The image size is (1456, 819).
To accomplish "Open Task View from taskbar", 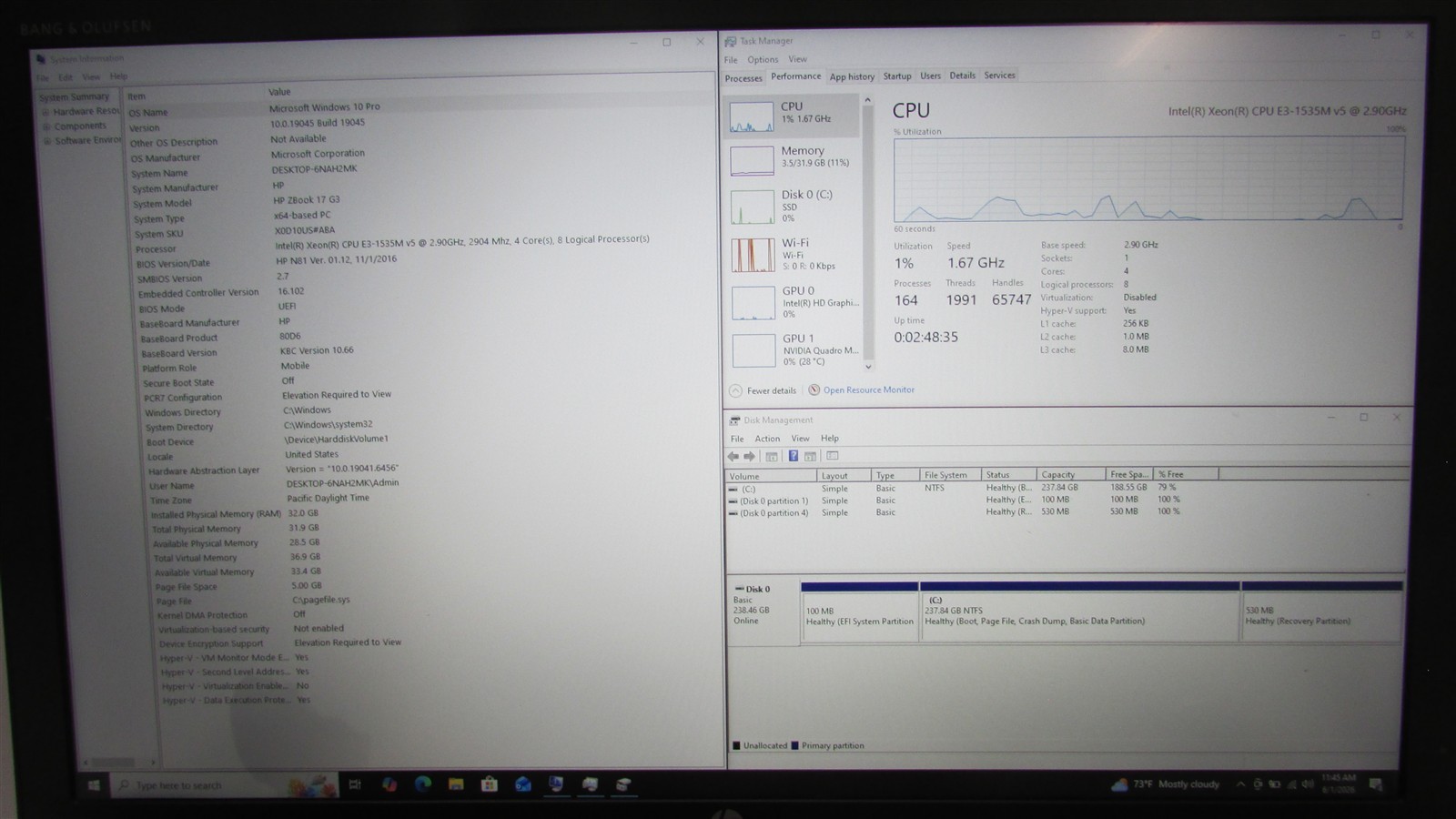I will coord(355,784).
